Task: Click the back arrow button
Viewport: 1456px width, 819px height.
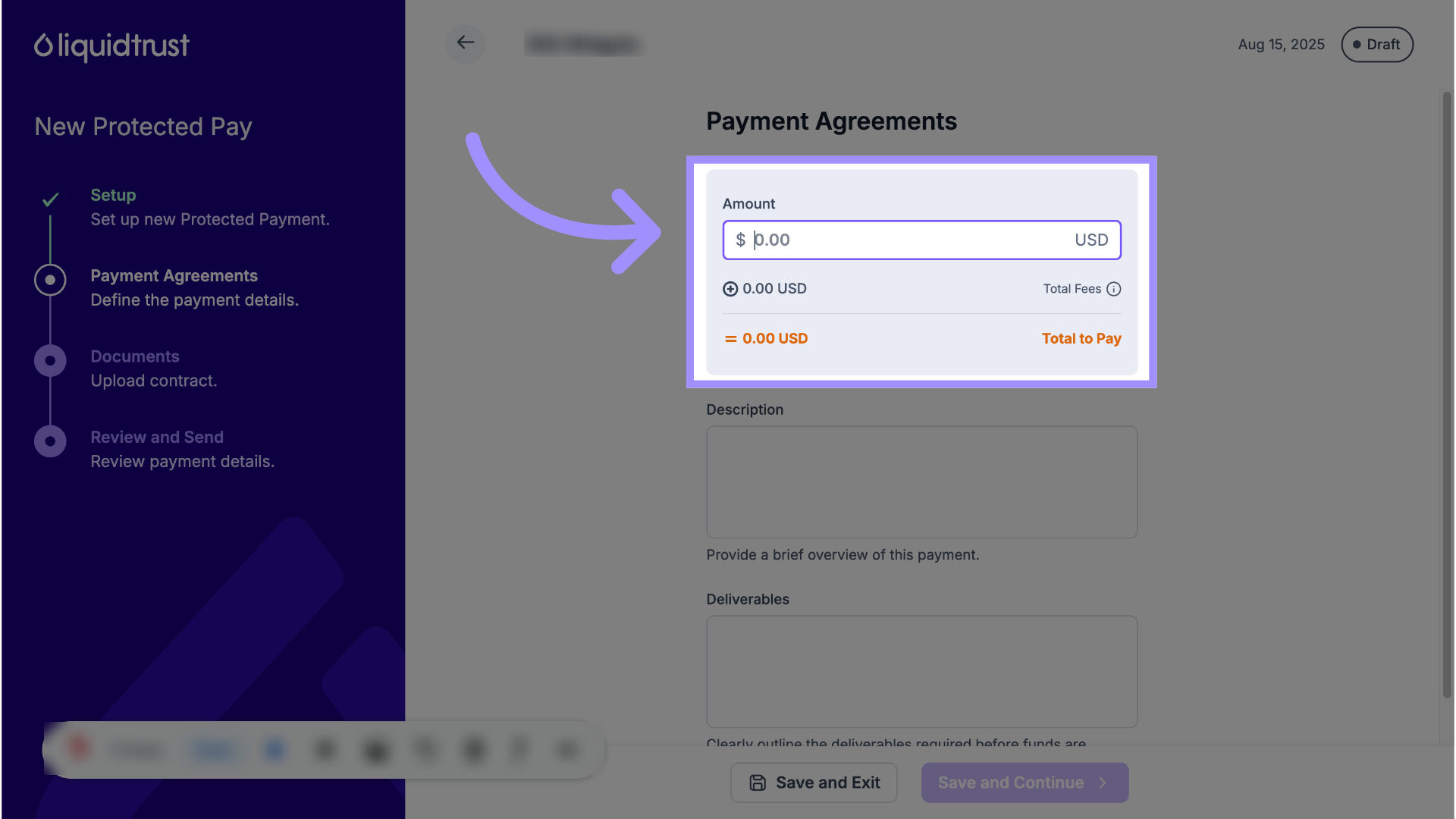Action: 466,43
